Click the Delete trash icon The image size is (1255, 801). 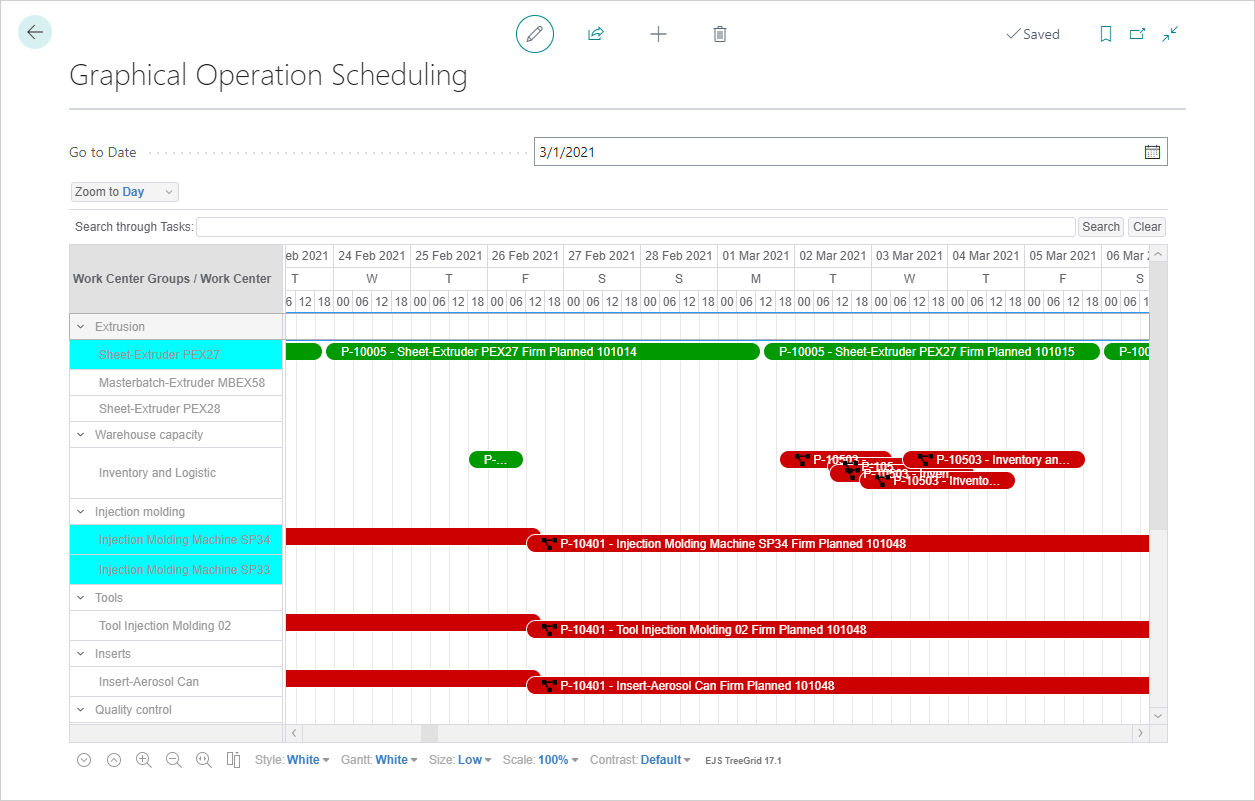[x=719, y=33]
